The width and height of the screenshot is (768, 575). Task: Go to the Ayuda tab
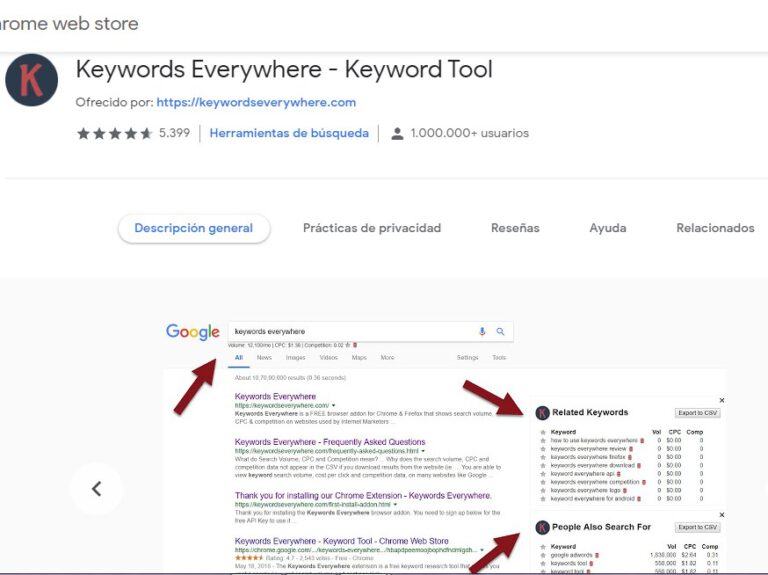(x=608, y=228)
